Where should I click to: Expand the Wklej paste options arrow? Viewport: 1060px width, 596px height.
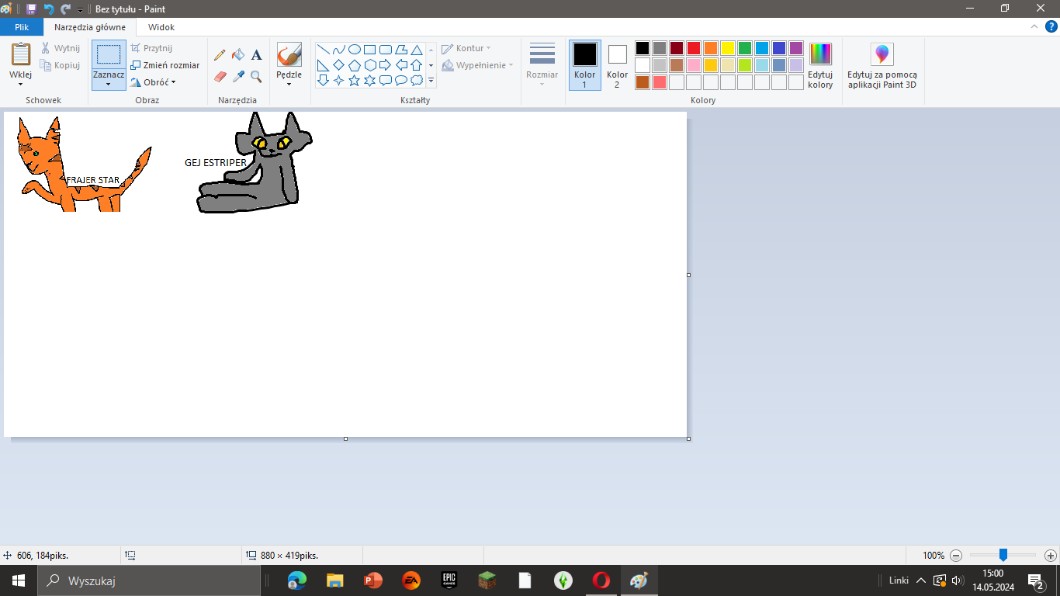(x=20, y=83)
